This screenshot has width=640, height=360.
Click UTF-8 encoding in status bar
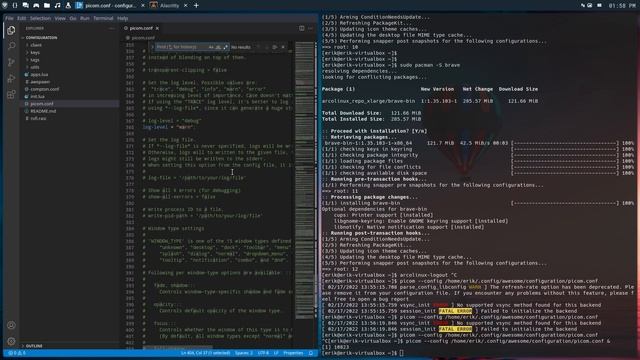coord(263,353)
